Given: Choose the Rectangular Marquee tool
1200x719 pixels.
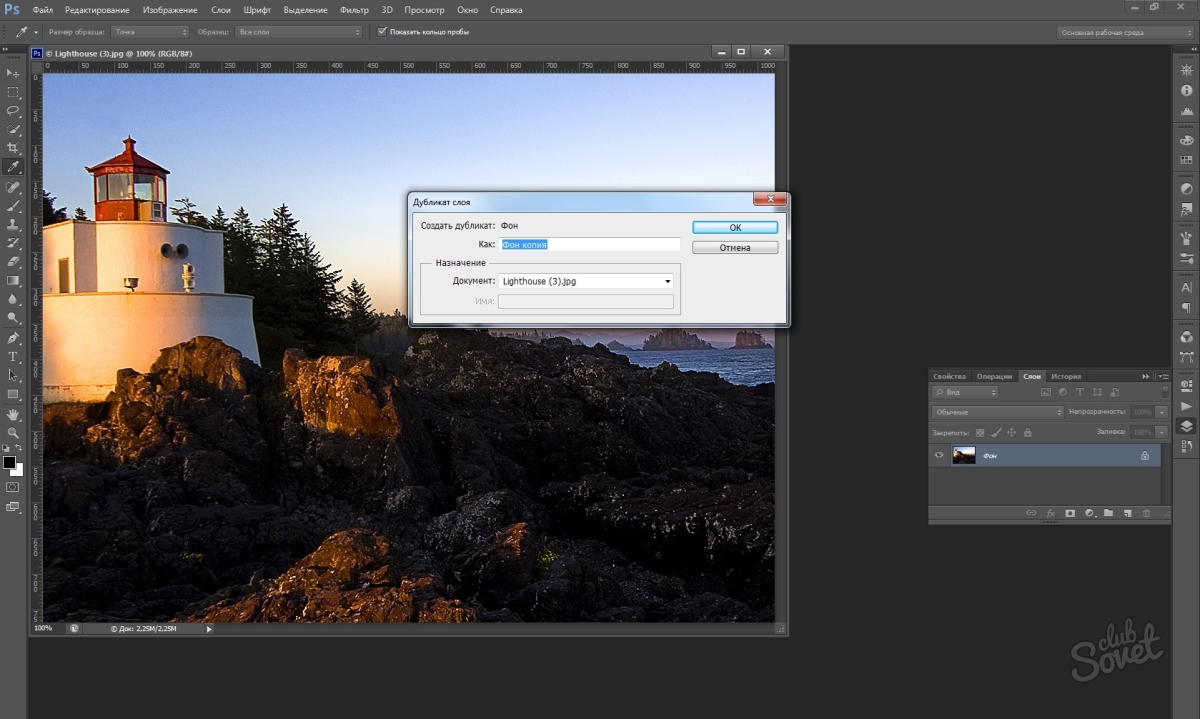Looking at the screenshot, I should pyautogui.click(x=13, y=92).
